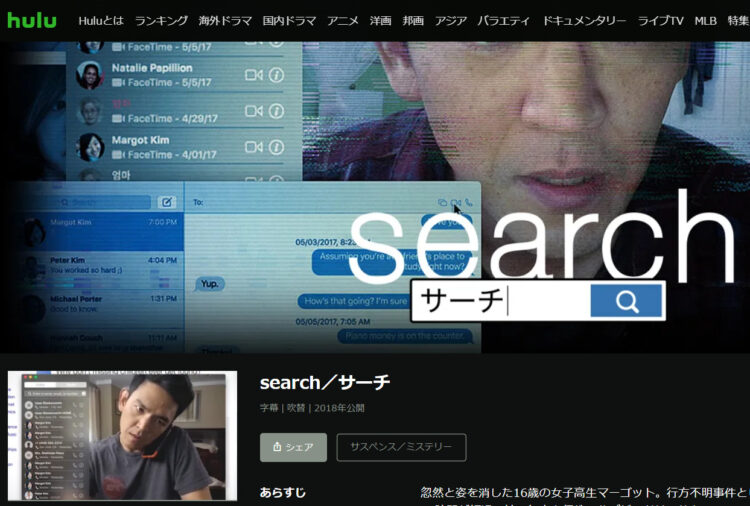Viewport: 750px width, 506px height.
Task: Click the large search movie title in banner
Action: click(542, 238)
